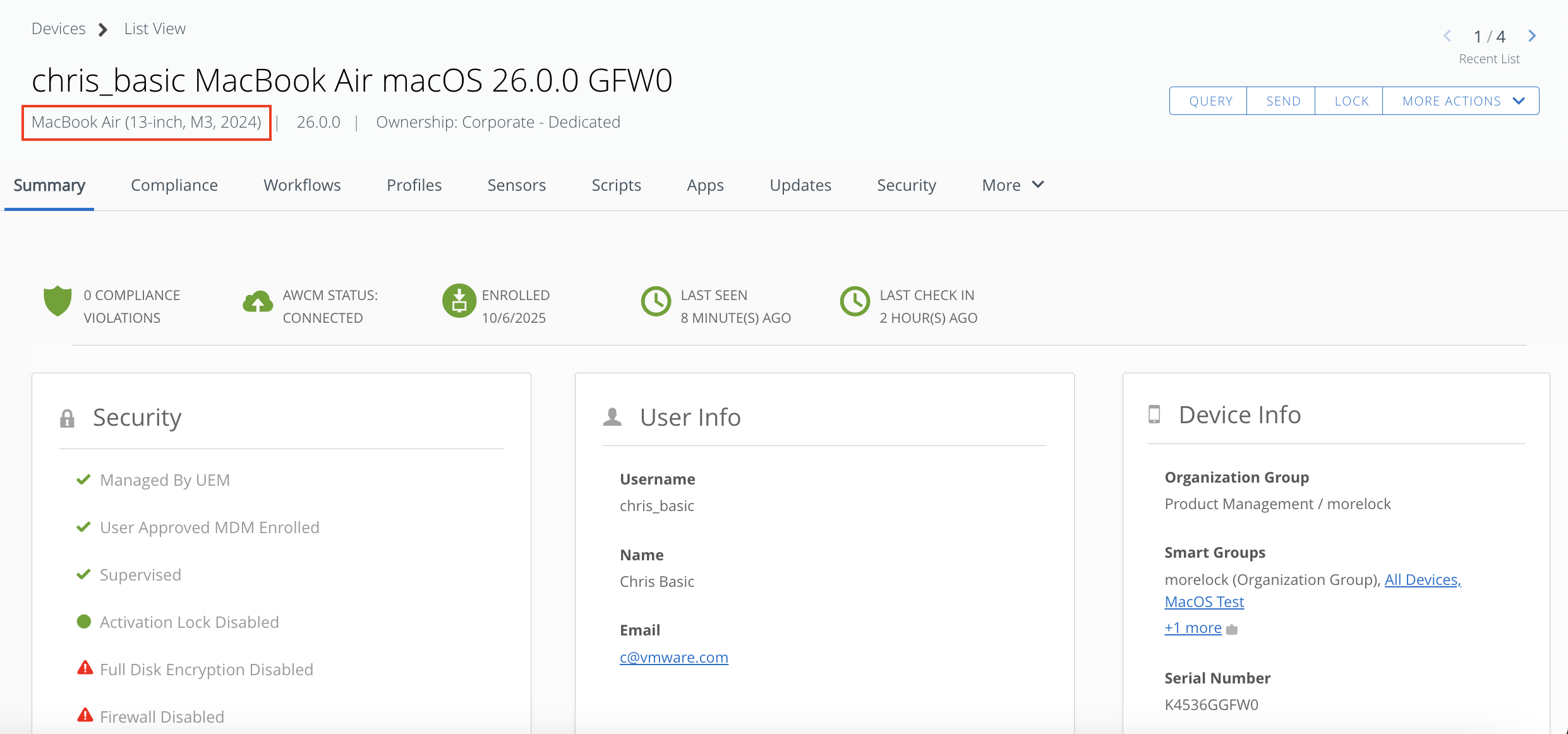1568x734 pixels.
Task: Click the Security panel lock icon
Action: tap(67, 418)
